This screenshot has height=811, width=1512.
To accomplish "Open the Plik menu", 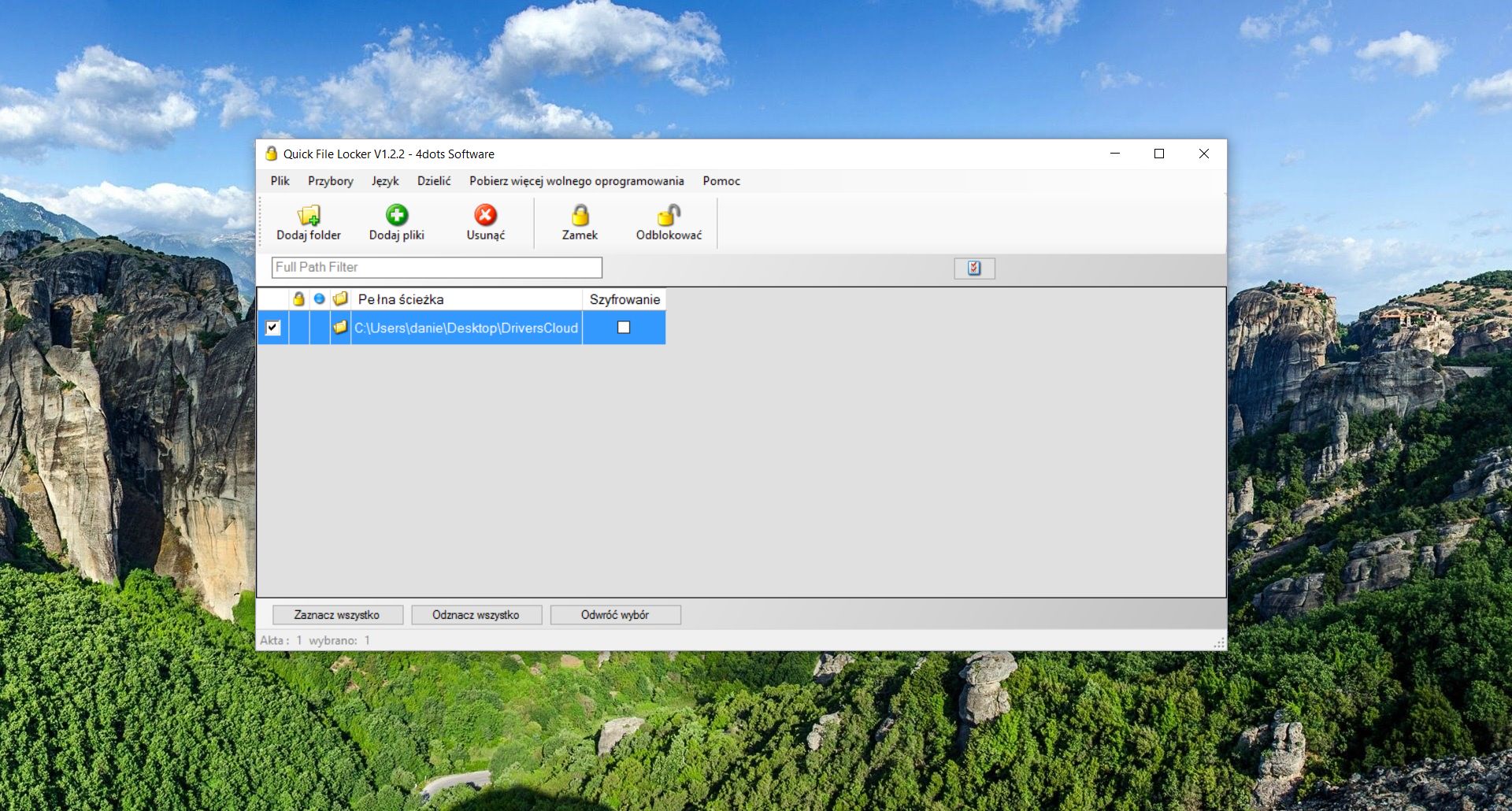I will (280, 180).
